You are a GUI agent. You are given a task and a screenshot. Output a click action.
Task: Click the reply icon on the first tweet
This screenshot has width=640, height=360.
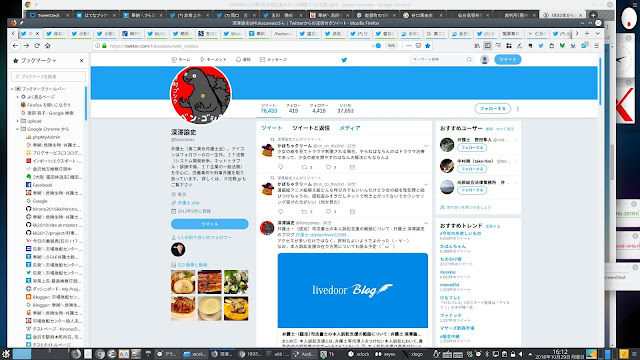click(280, 167)
